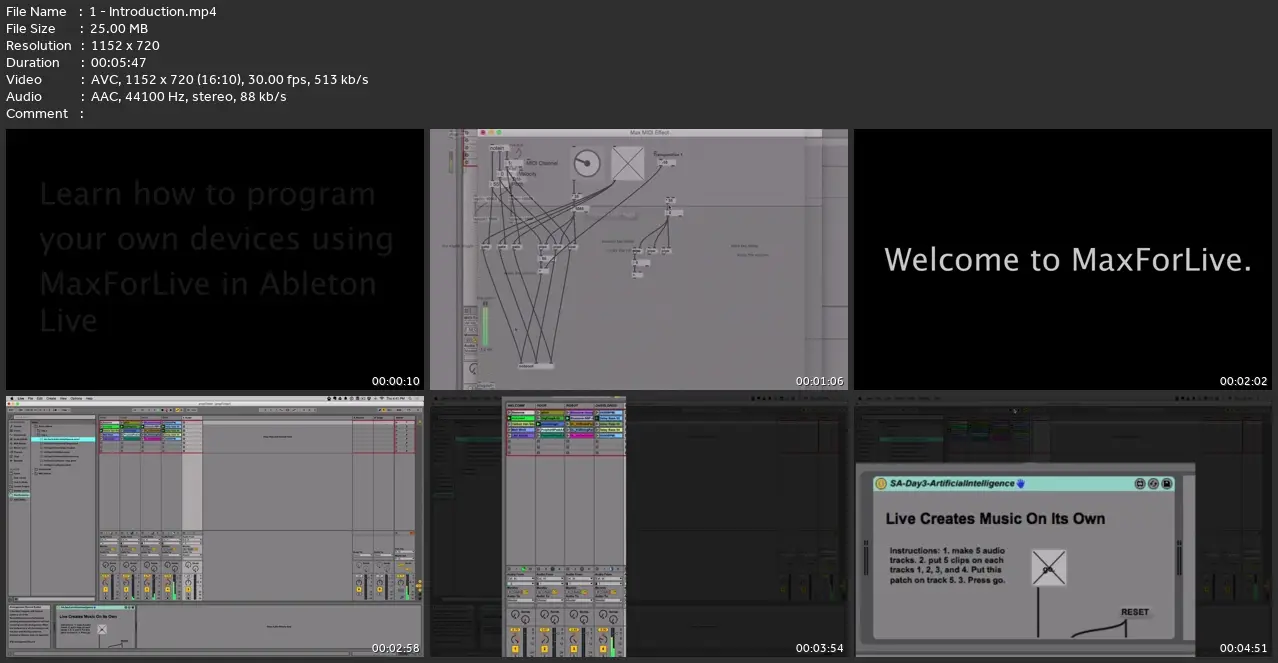
Task: Click the 'Instructions' paragraph on the device
Action: (948, 565)
